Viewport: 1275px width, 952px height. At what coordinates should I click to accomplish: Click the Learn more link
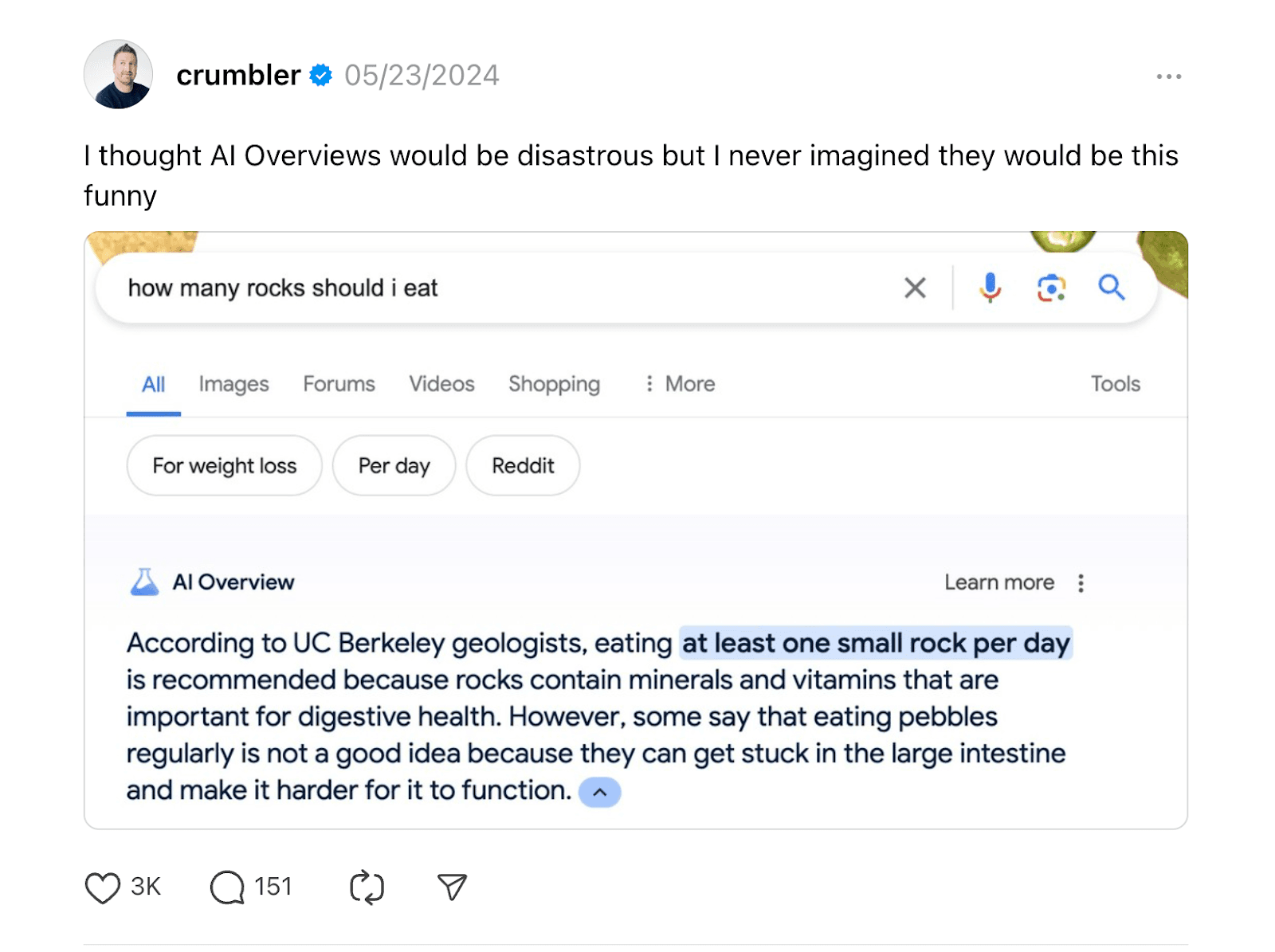tap(998, 582)
